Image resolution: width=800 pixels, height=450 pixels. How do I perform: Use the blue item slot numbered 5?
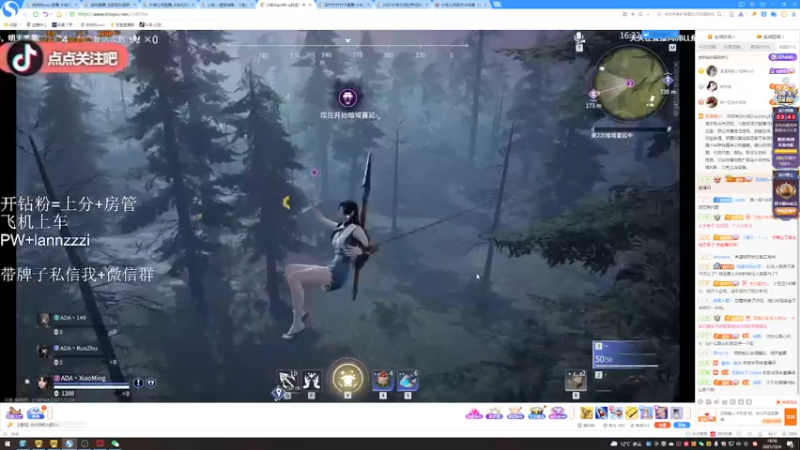pyautogui.click(x=408, y=381)
